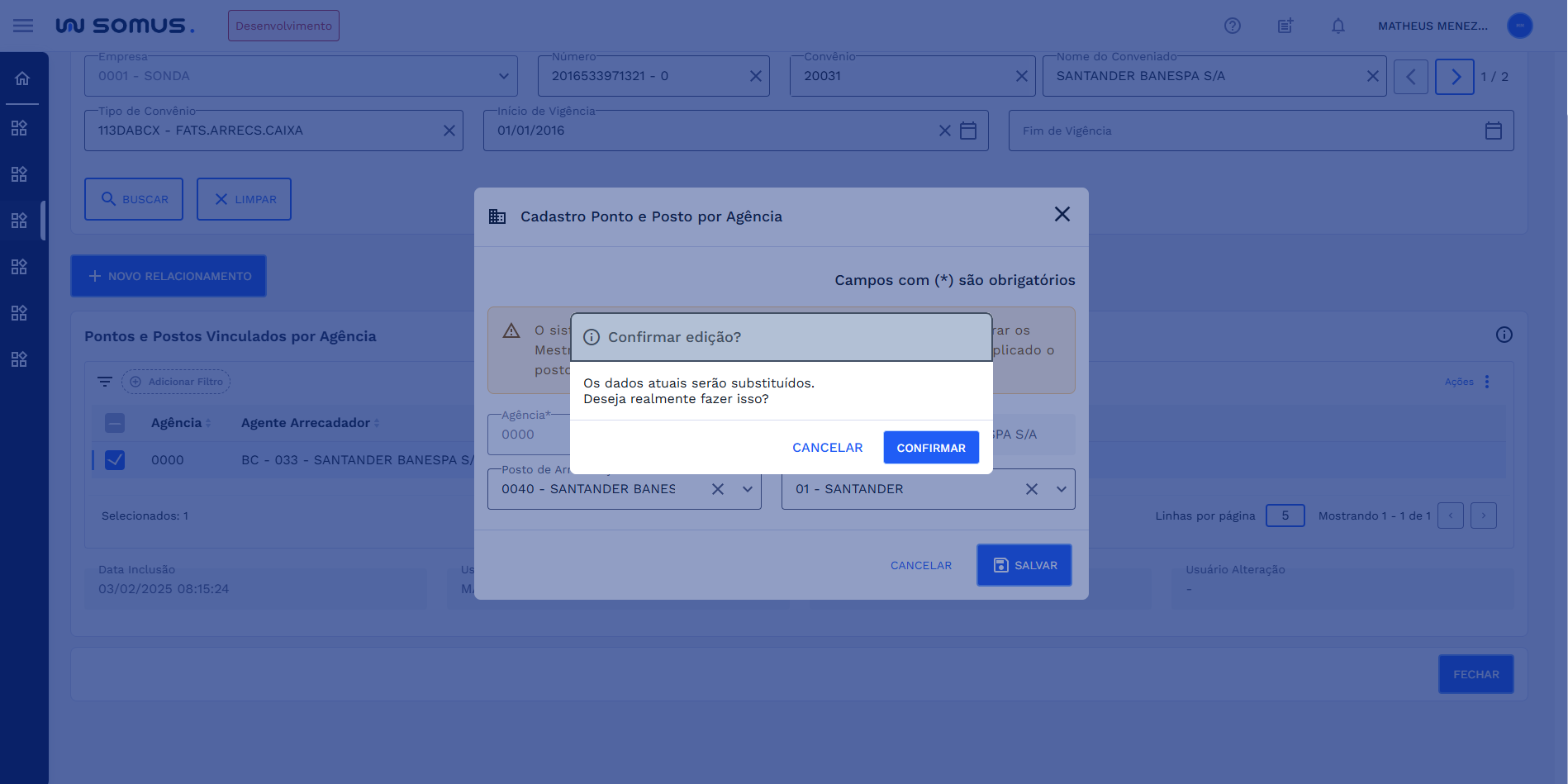Go to next record with right chevron

pyautogui.click(x=1454, y=77)
